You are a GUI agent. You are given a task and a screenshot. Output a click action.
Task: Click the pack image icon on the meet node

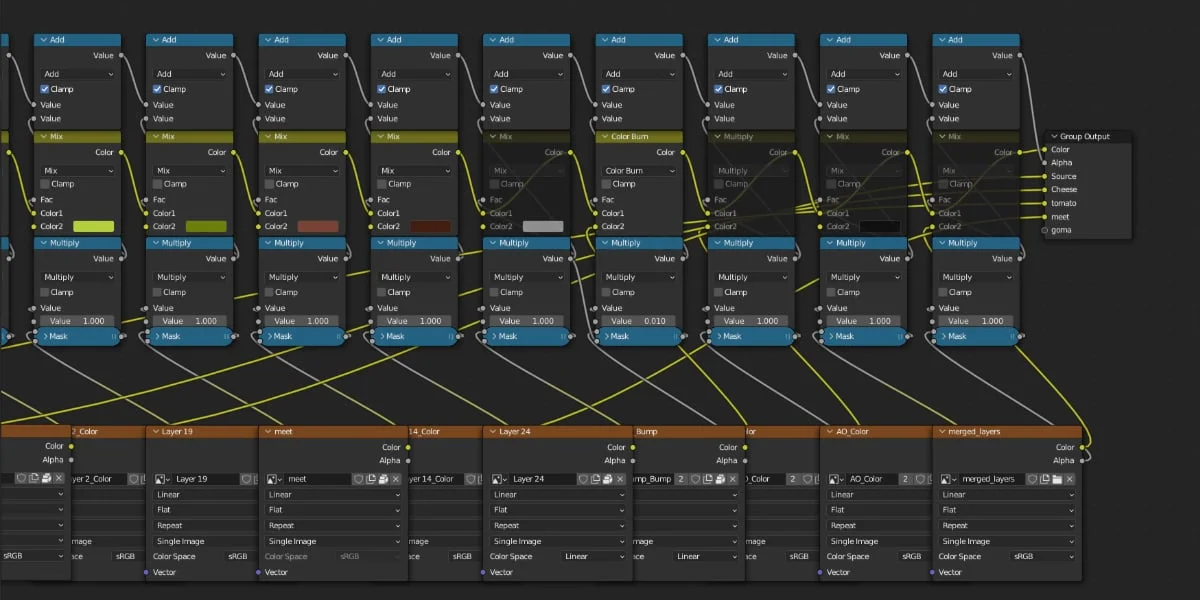tap(384, 479)
